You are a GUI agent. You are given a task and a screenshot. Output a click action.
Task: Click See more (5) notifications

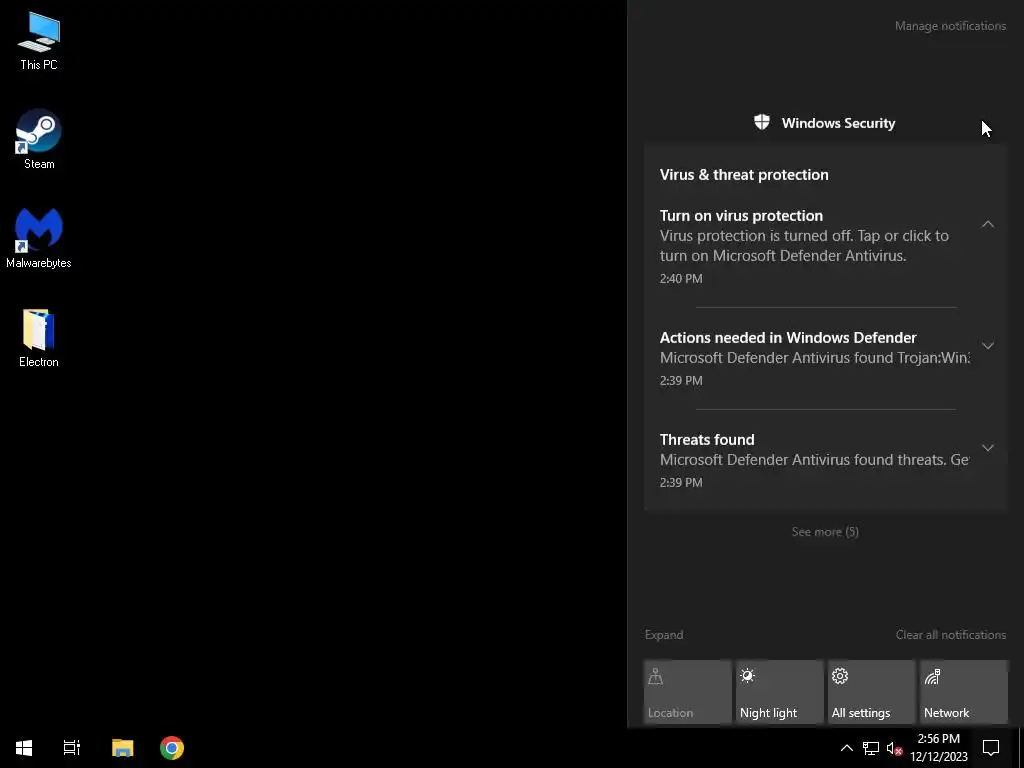tap(825, 532)
